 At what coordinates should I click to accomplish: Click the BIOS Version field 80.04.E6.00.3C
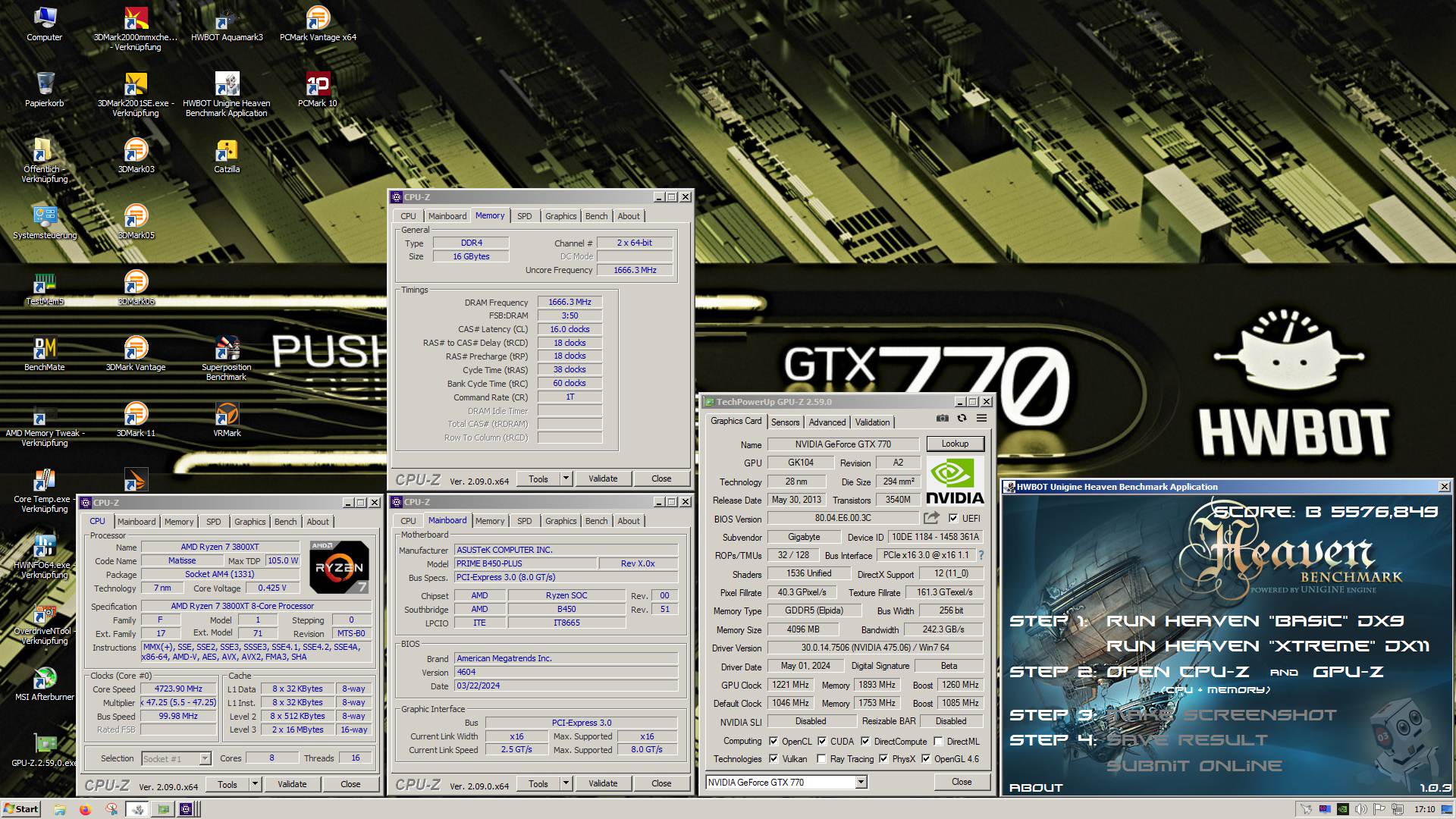[x=843, y=518]
